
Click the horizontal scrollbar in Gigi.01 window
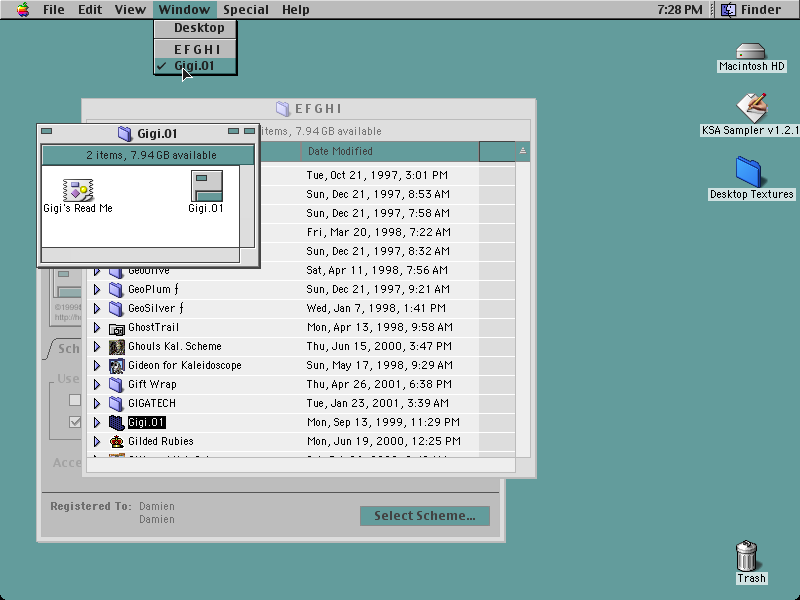tap(140, 255)
